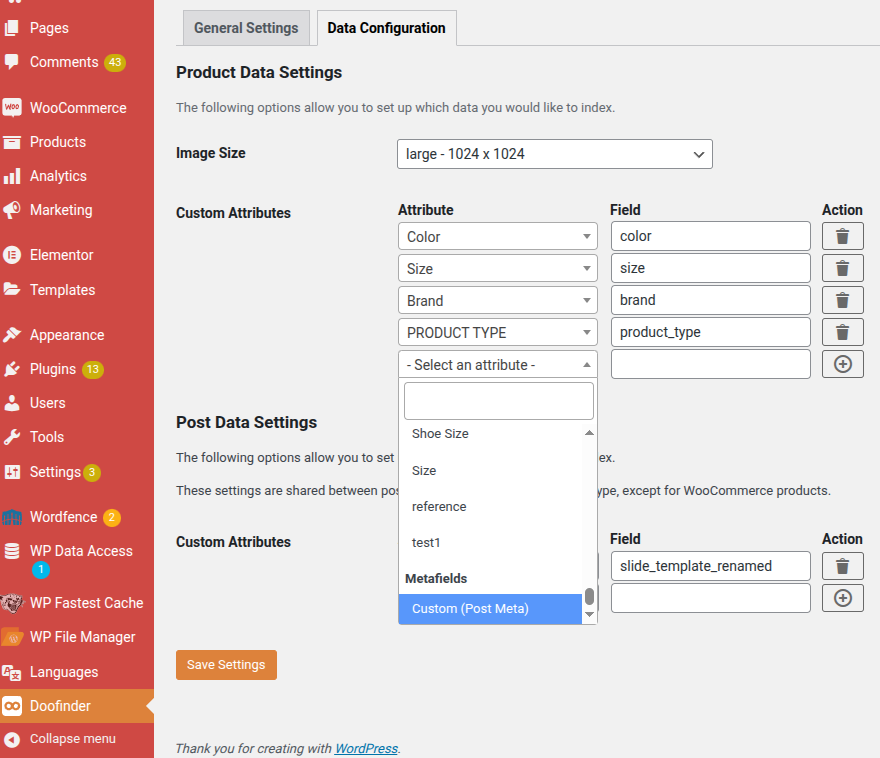Switch to the General Settings tab

coord(246,28)
